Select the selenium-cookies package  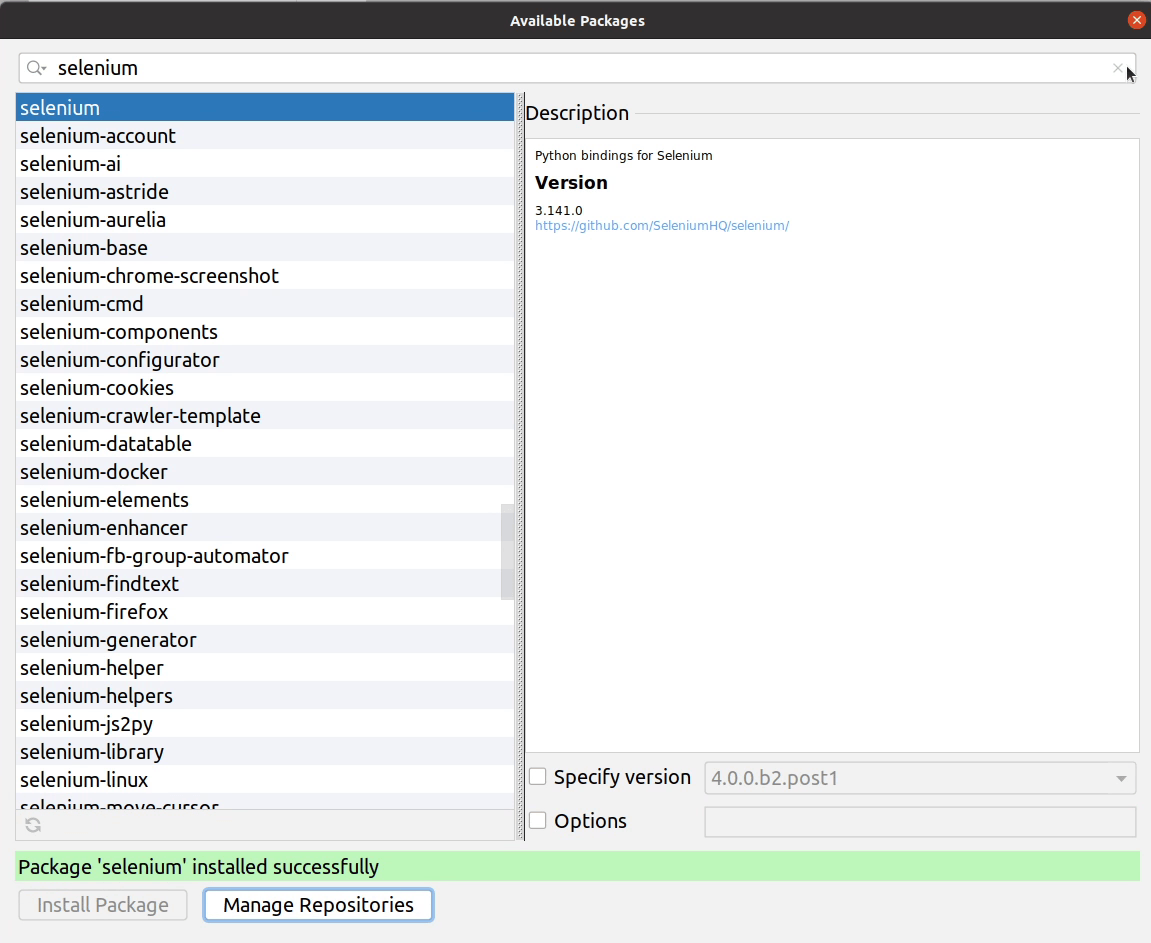point(96,387)
